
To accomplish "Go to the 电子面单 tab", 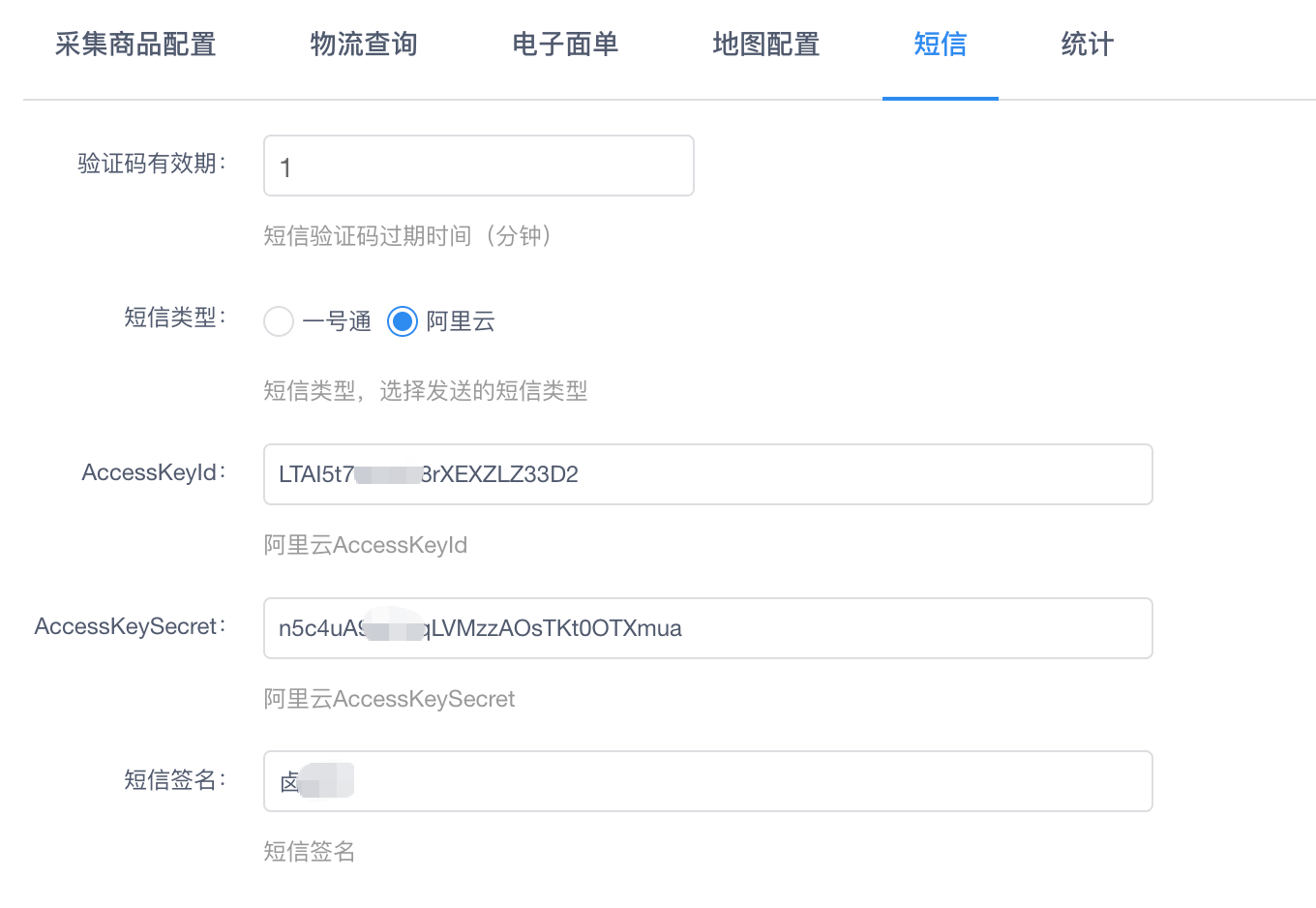I will pyautogui.click(x=565, y=45).
